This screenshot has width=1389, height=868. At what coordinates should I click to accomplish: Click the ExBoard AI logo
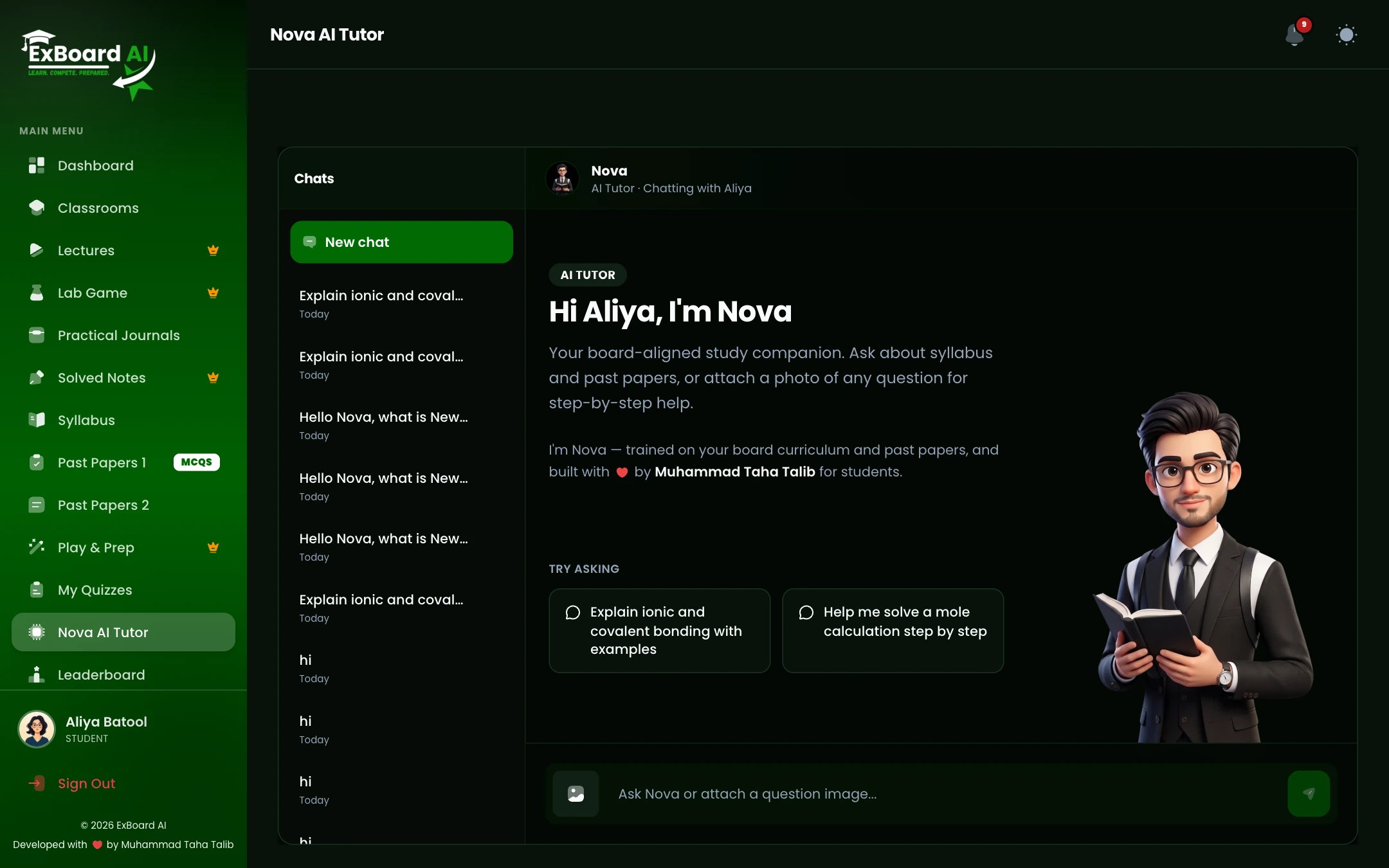[88, 64]
